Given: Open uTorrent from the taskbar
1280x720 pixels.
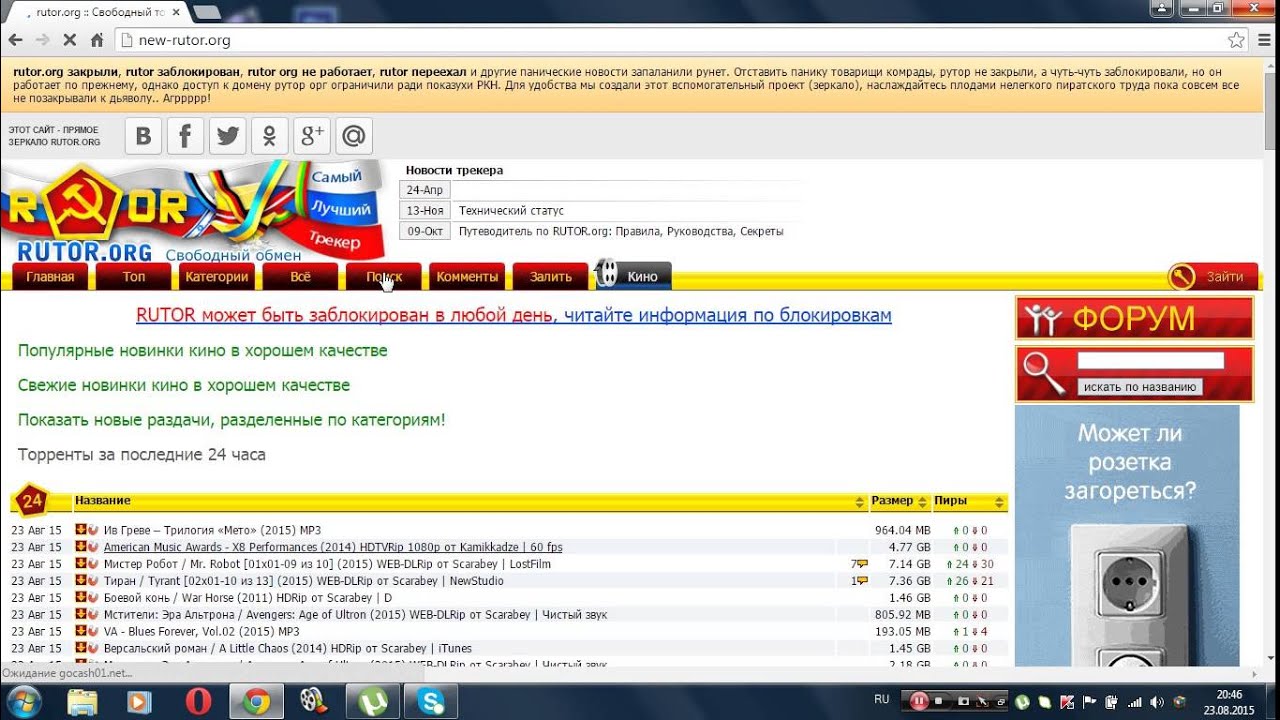Looking at the screenshot, I should 372,702.
